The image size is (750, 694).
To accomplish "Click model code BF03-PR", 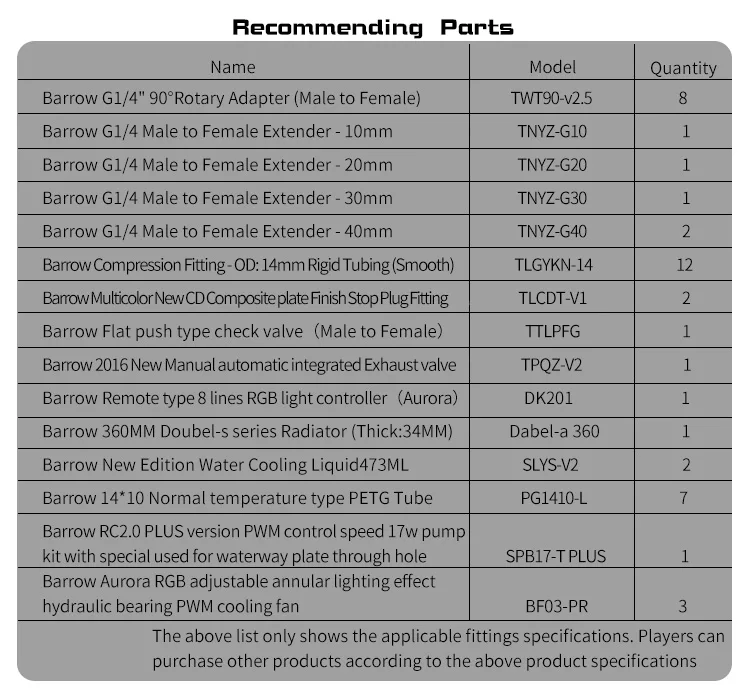I will (x=556, y=606).
